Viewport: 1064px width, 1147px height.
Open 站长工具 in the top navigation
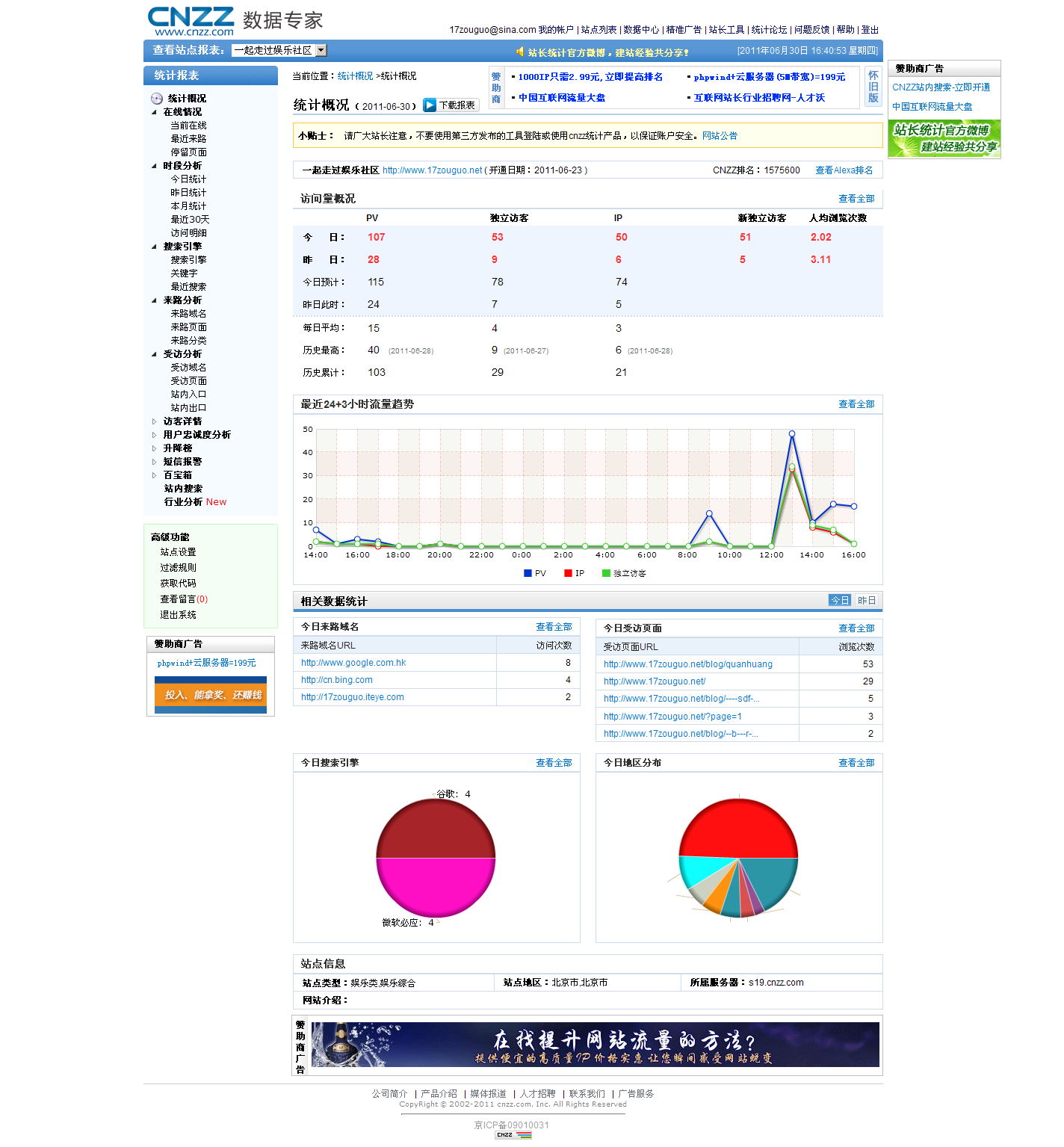pyautogui.click(x=726, y=30)
